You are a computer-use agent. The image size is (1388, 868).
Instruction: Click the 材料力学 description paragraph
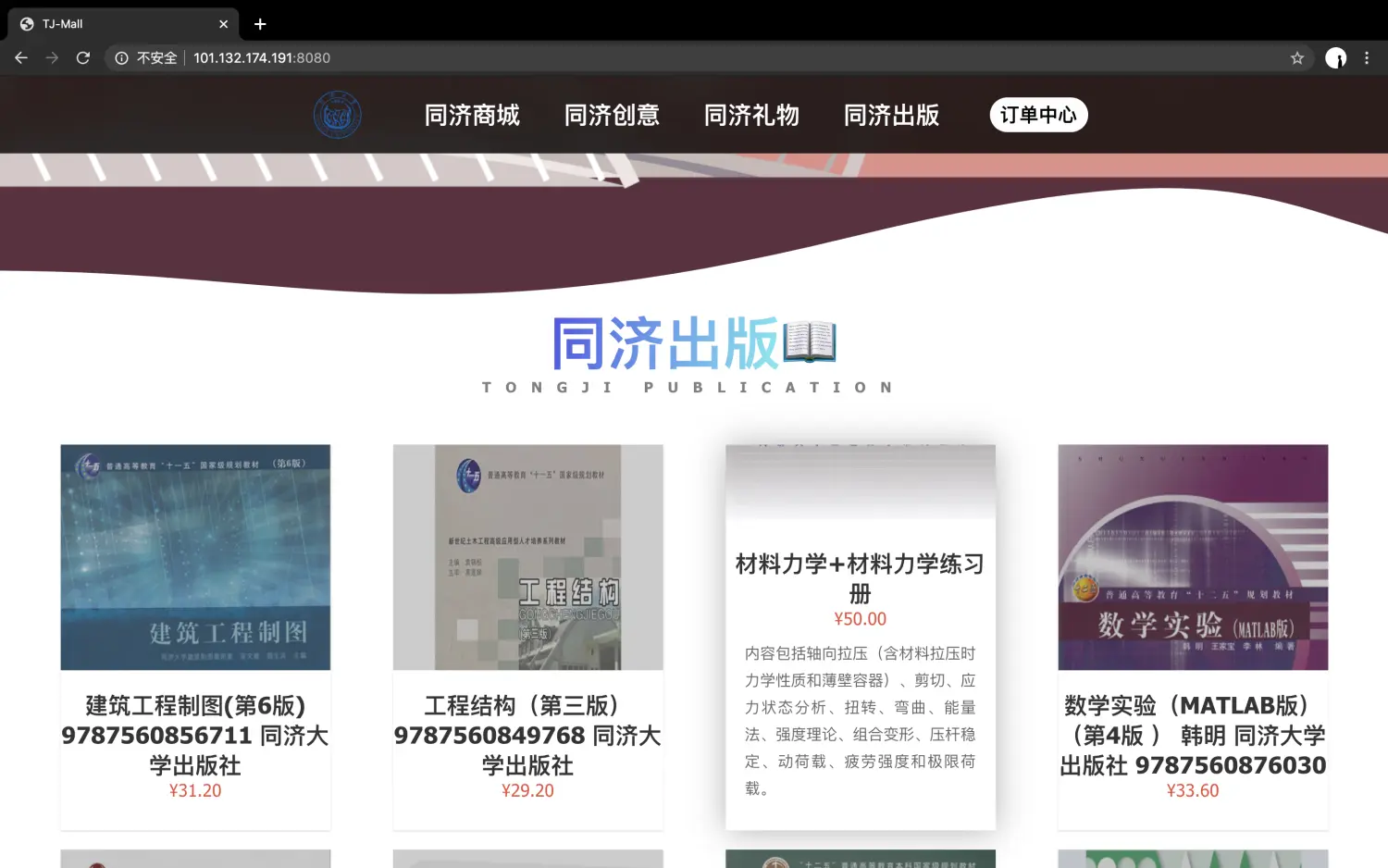(x=860, y=721)
